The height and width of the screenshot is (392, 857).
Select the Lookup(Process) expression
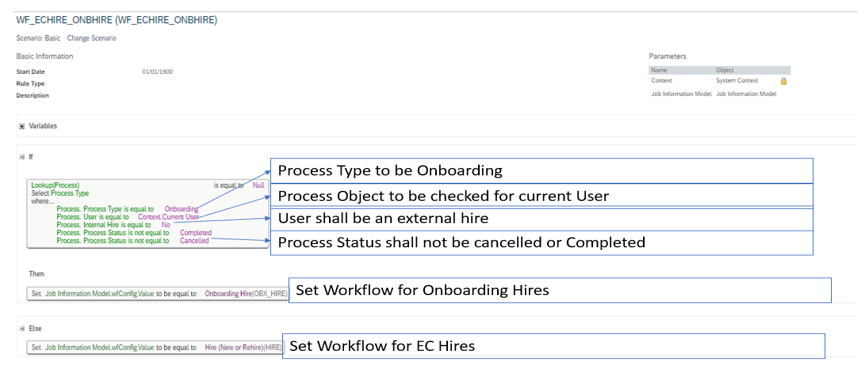point(55,185)
